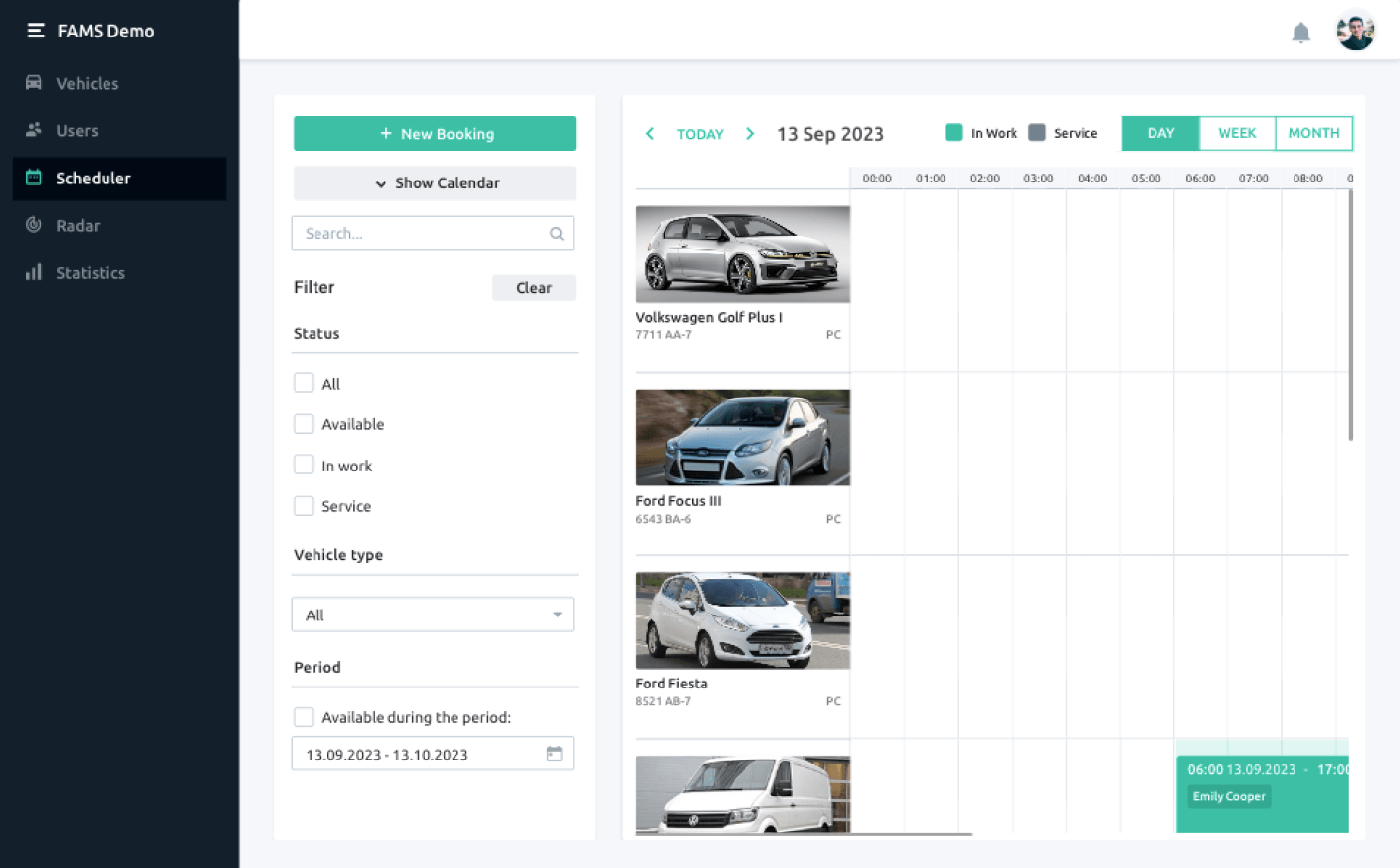Check the Available status checkbox
The height and width of the screenshot is (868, 1400).
[x=304, y=424]
